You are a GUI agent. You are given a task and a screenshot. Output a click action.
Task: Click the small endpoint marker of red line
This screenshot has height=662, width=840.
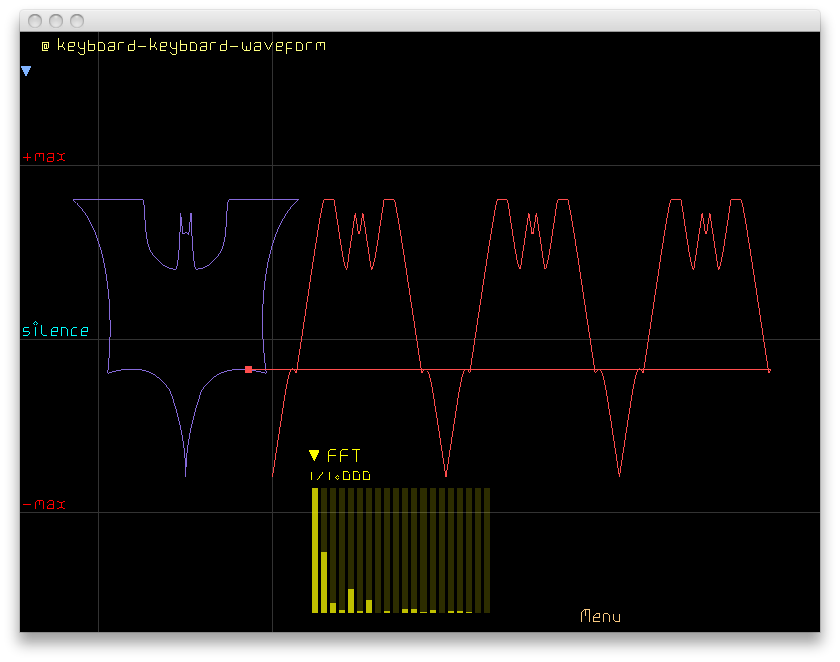(769, 370)
